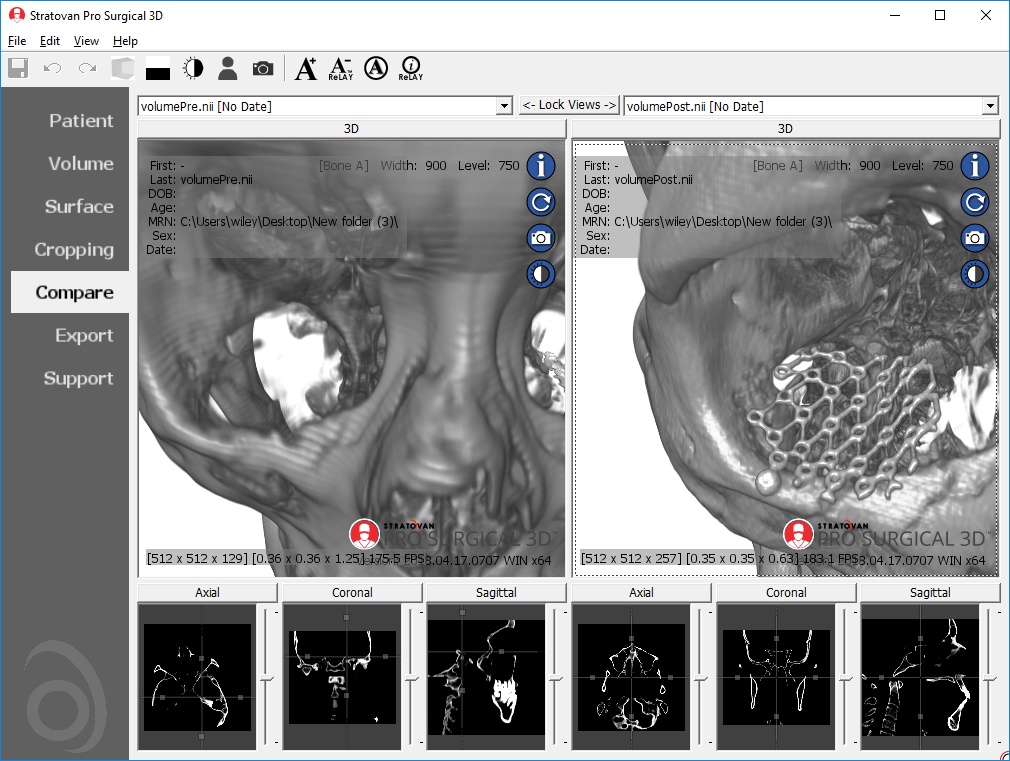The image size is (1010, 761).
Task: Reset rotation of the right 3D view
Action: [974, 202]
